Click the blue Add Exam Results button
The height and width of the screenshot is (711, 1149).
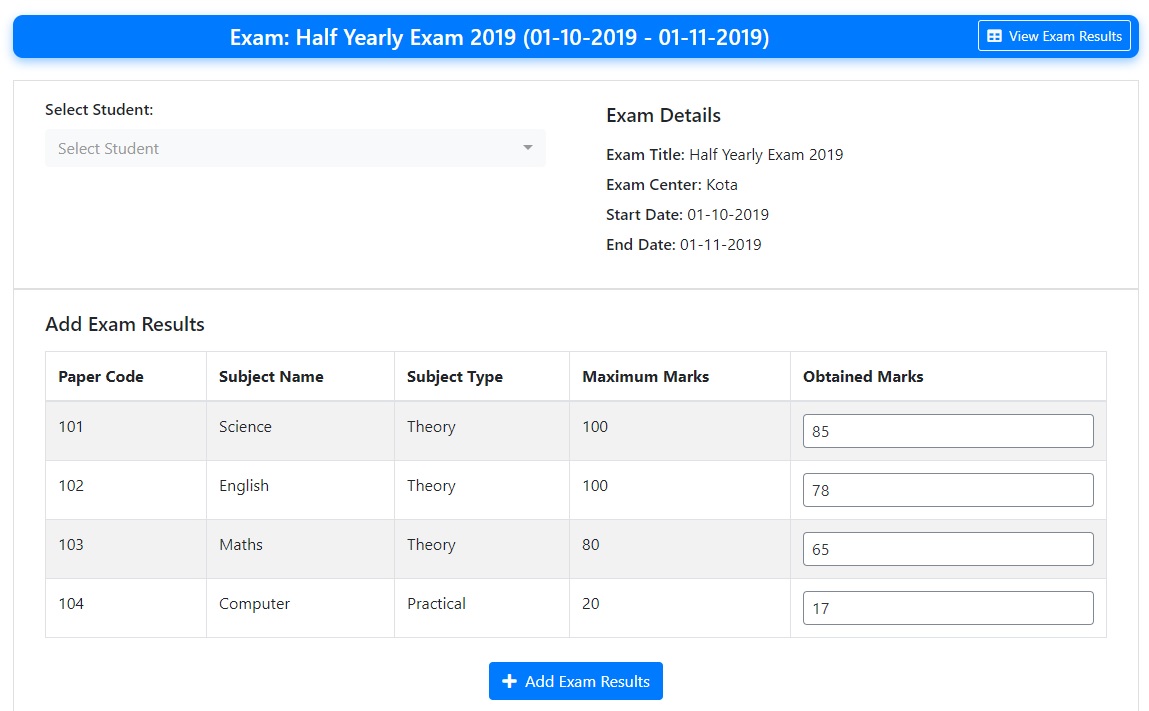pos(576,681)
